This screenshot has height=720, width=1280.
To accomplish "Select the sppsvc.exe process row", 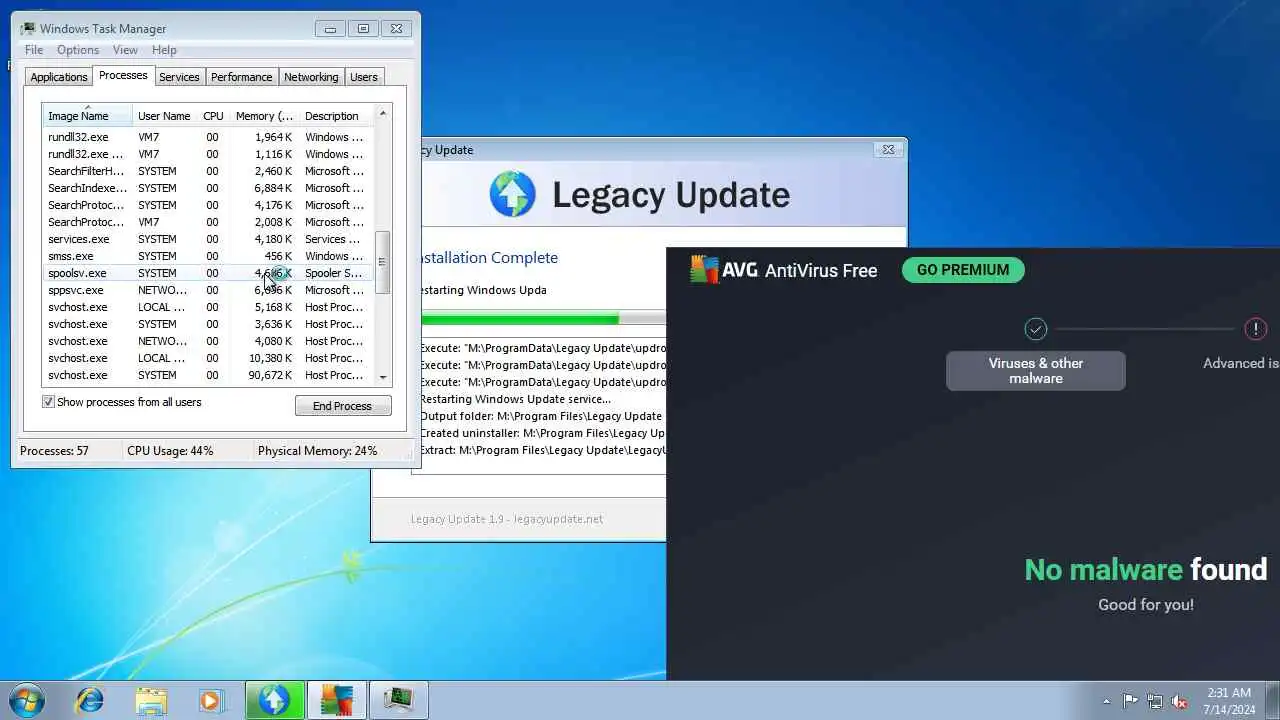I will point(207,290).
